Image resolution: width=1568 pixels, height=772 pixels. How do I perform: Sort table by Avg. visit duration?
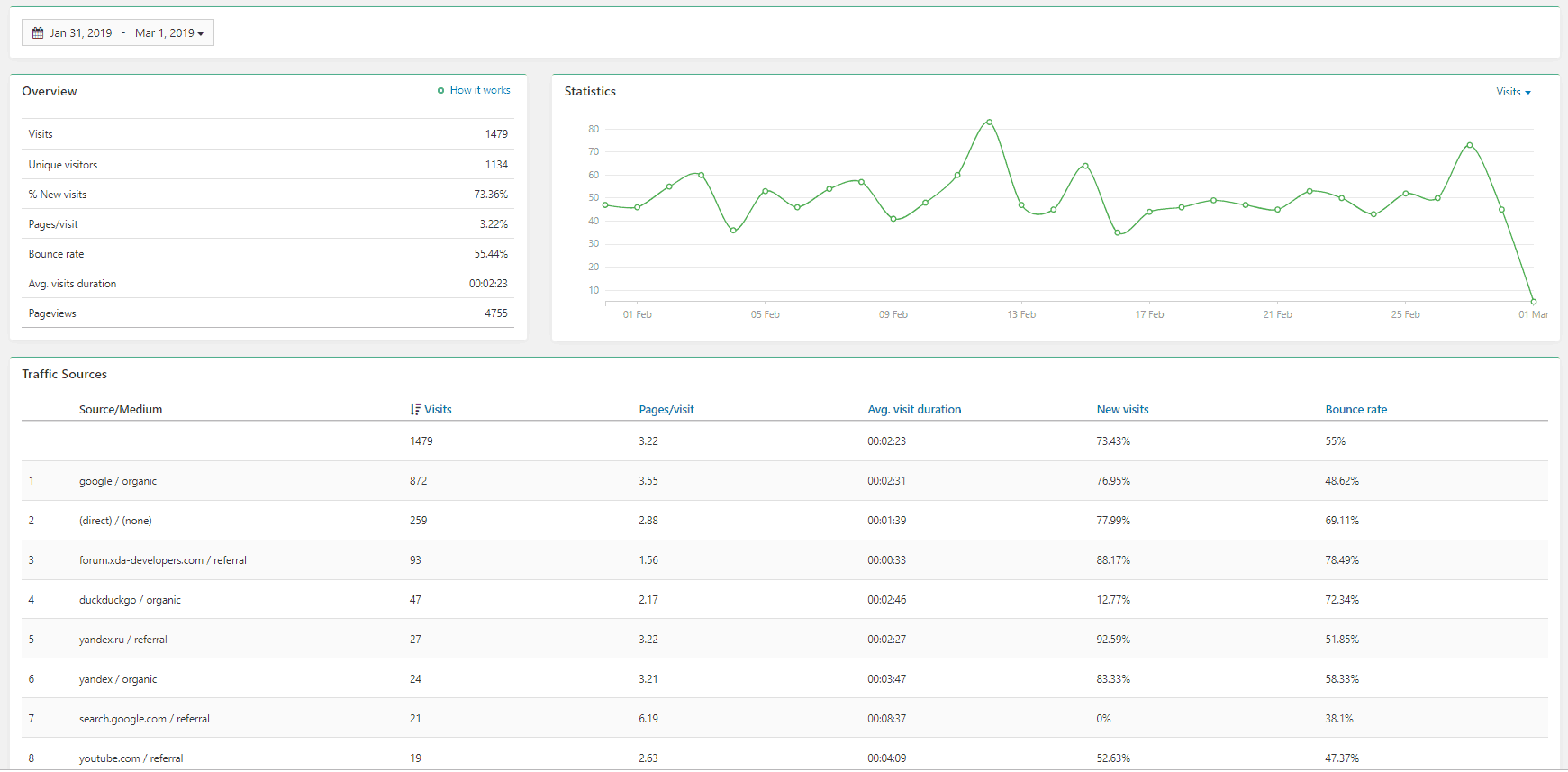pyautogui.click(x=913, y=409)
